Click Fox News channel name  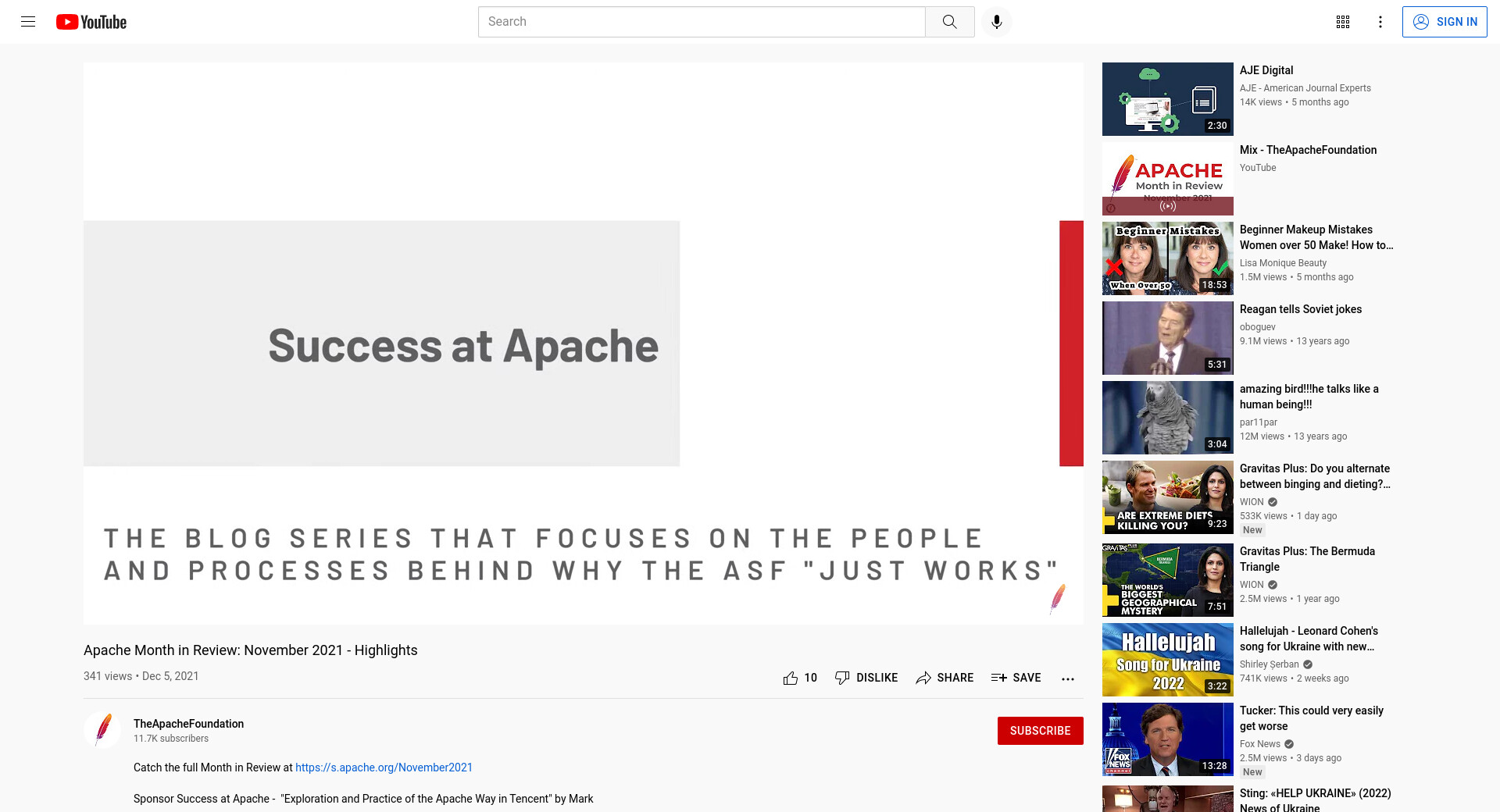[1259, 744]
